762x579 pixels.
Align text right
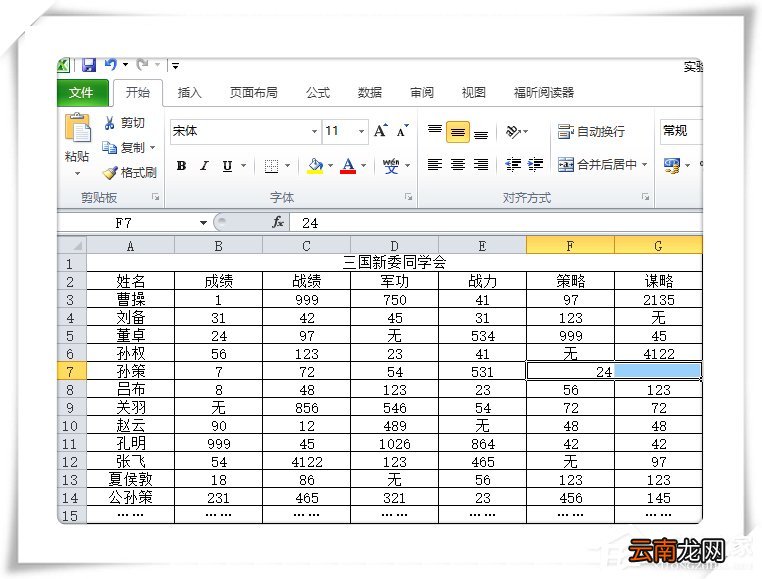(x=481, y=164)
